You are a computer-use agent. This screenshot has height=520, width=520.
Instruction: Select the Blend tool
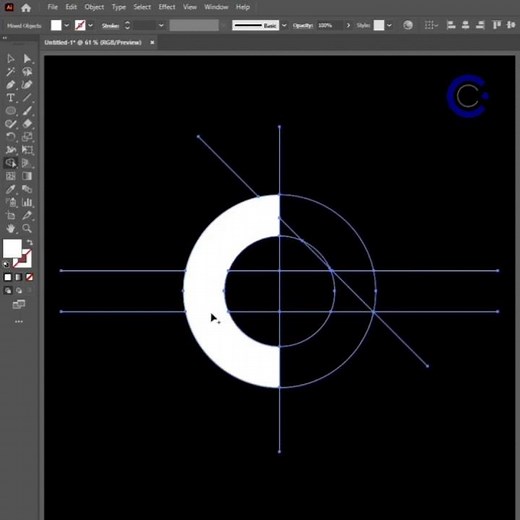[27, 189]
